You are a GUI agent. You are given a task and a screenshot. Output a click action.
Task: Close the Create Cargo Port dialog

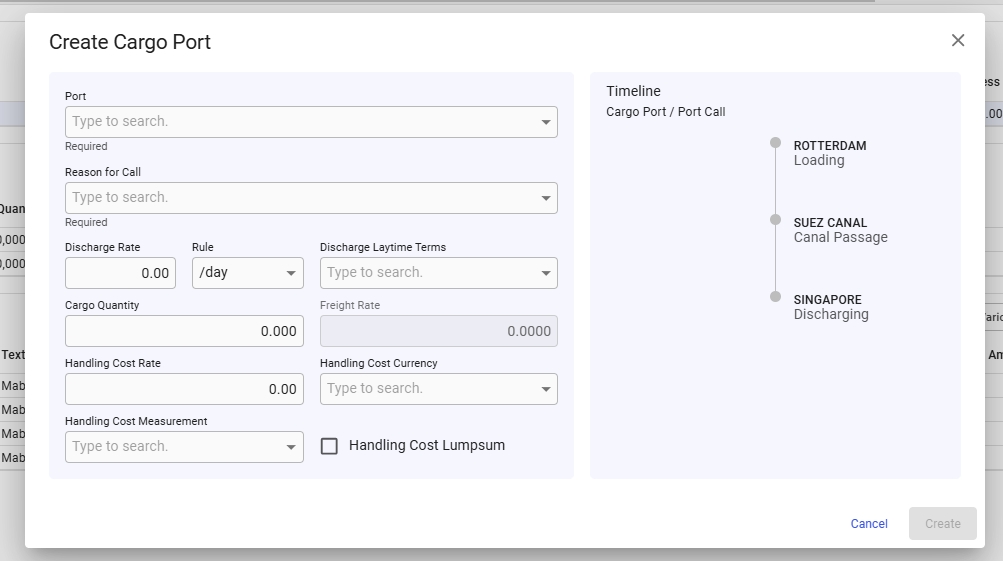point(958,41)
